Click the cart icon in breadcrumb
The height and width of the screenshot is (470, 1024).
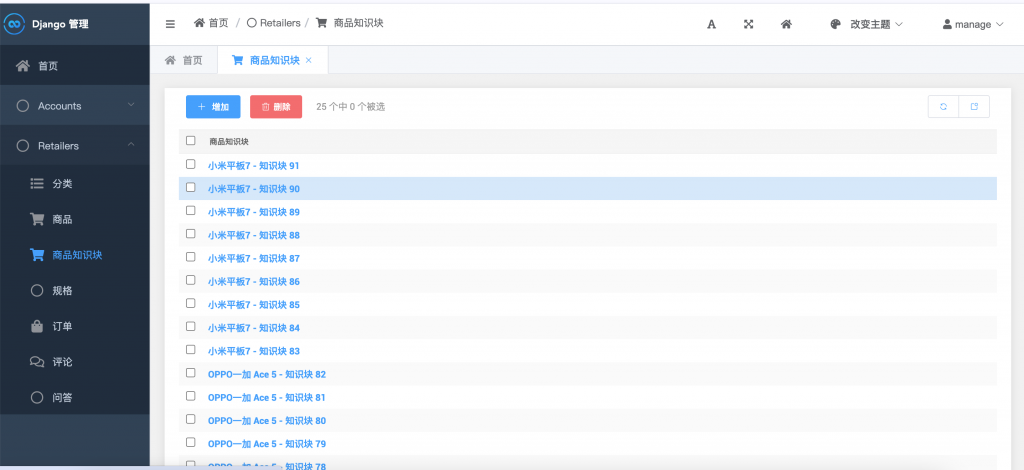pos(321,23)
